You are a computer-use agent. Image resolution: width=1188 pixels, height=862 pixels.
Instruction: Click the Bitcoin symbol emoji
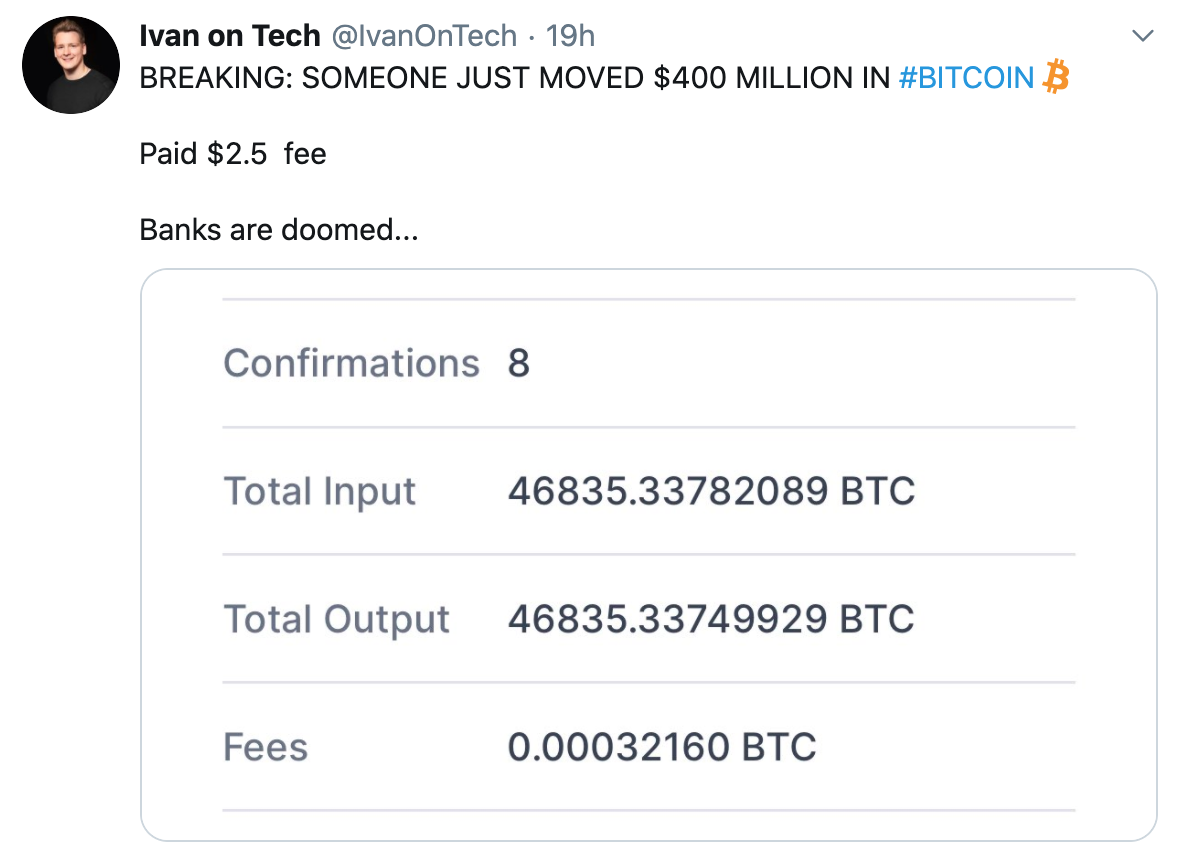tap(1055, 76)
